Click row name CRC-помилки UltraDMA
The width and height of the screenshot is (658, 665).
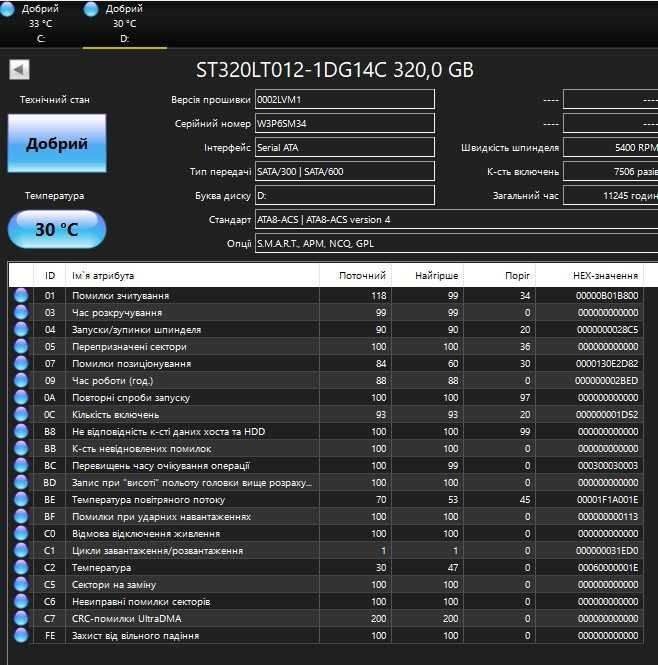tap(126, 618)
